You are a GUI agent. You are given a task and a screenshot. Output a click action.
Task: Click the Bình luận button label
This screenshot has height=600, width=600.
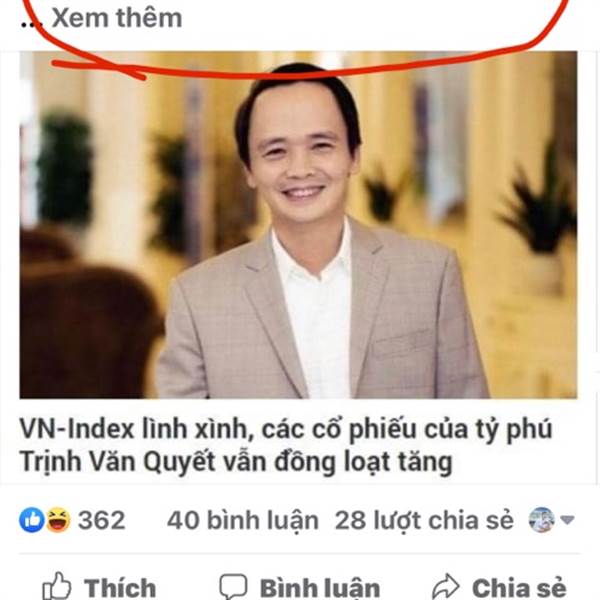click(320, 588)
